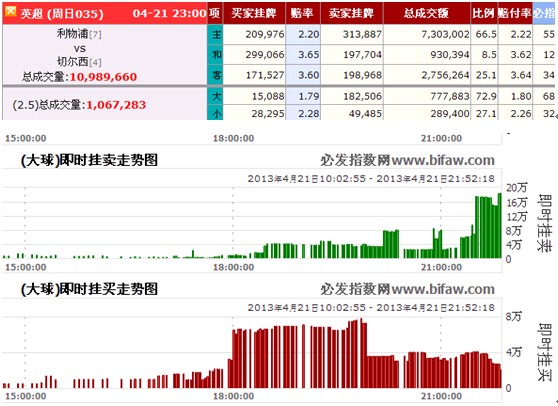The height and width of the screenshot is (406, 558).
Task: Click turnover value 7,303,002
Action: (445, 35)
